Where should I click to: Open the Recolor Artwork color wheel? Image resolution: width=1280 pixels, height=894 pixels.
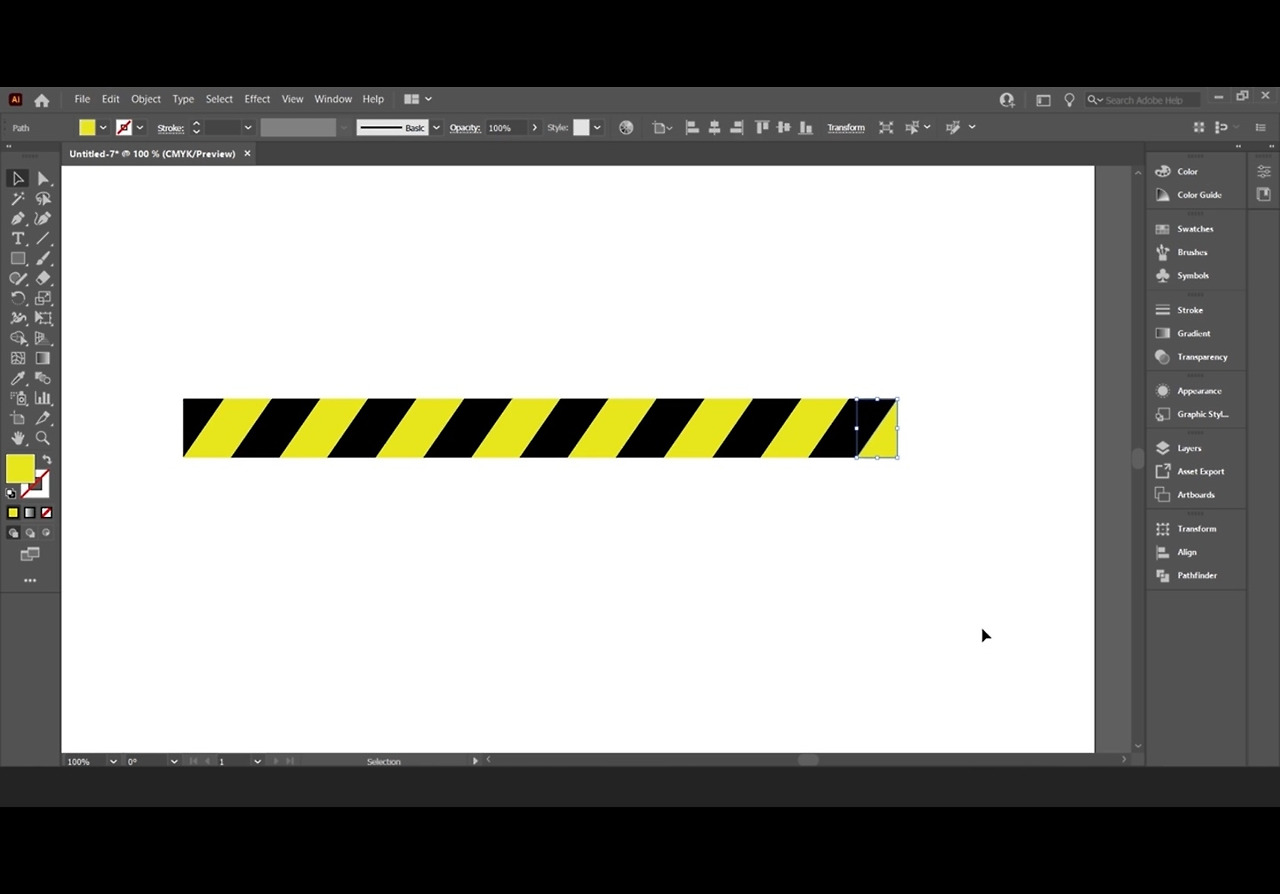626,128
